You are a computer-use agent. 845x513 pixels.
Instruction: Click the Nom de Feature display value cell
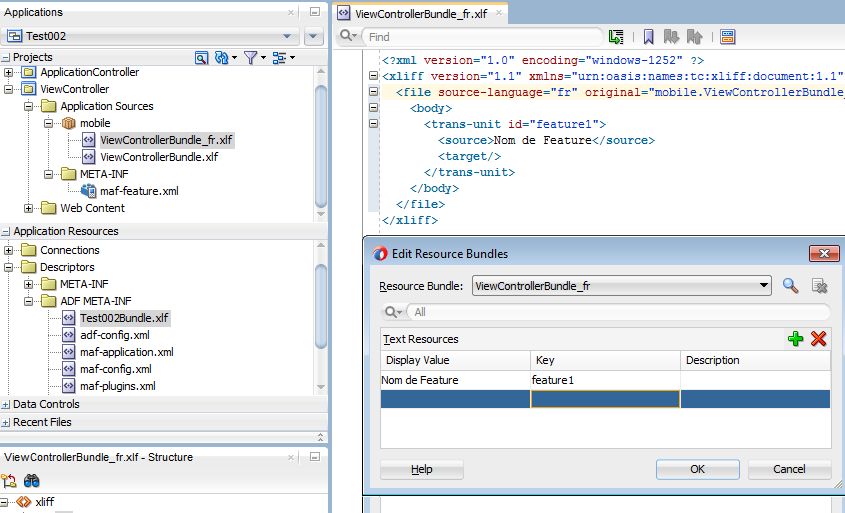(455, 380)
